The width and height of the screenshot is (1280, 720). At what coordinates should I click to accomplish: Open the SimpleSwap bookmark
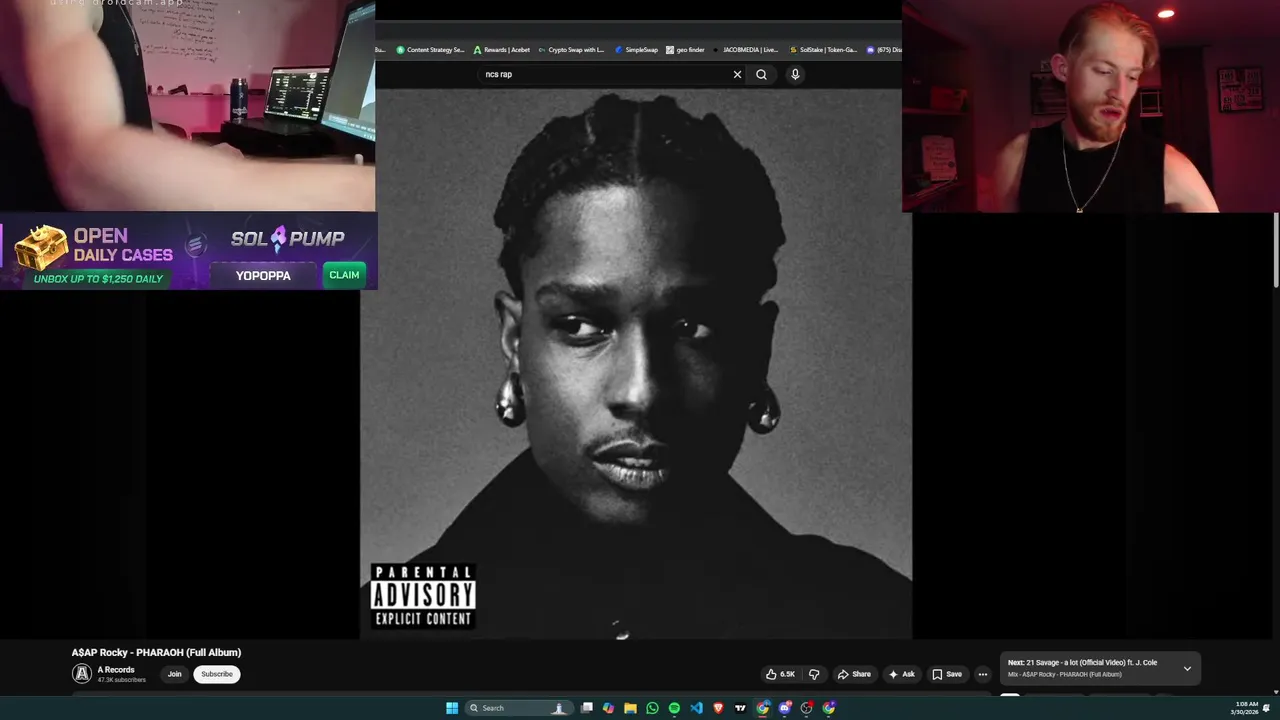(637, 49)
